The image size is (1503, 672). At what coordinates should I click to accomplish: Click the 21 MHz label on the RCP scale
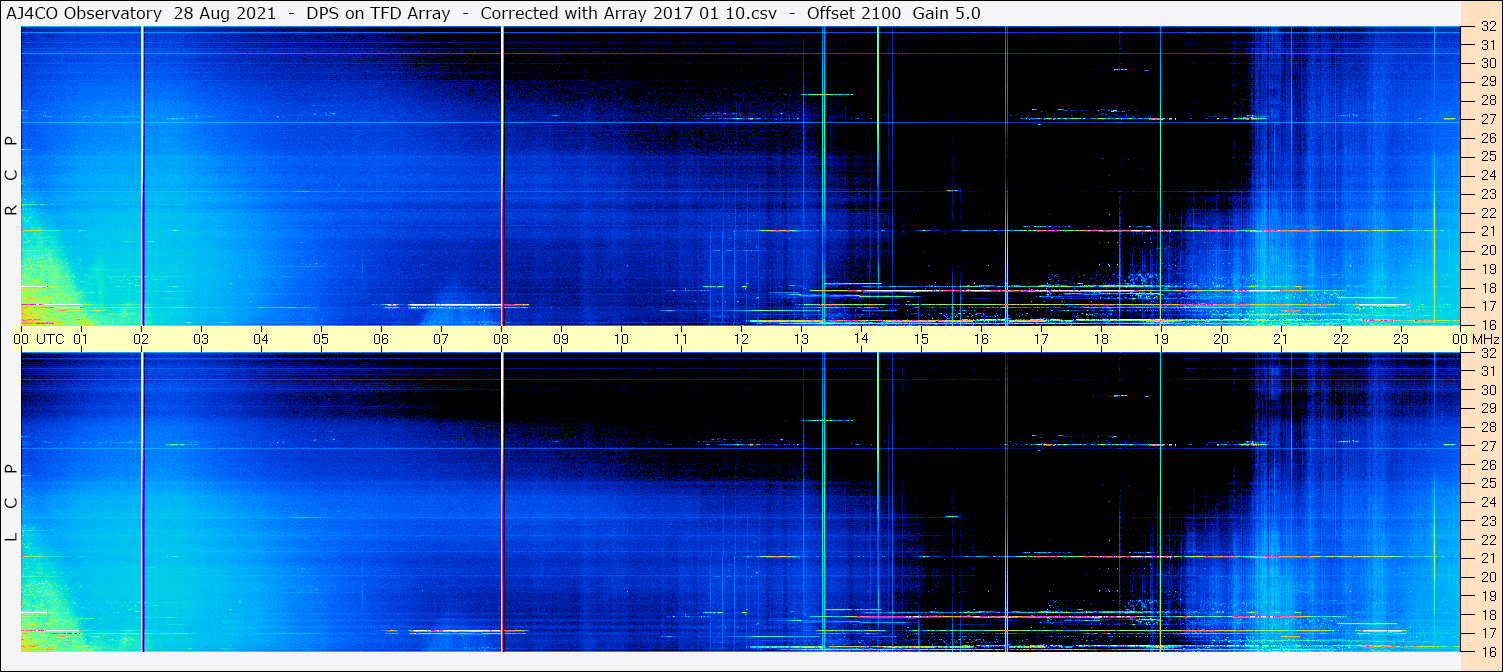pyautogui.click(x=1487, y=231)
